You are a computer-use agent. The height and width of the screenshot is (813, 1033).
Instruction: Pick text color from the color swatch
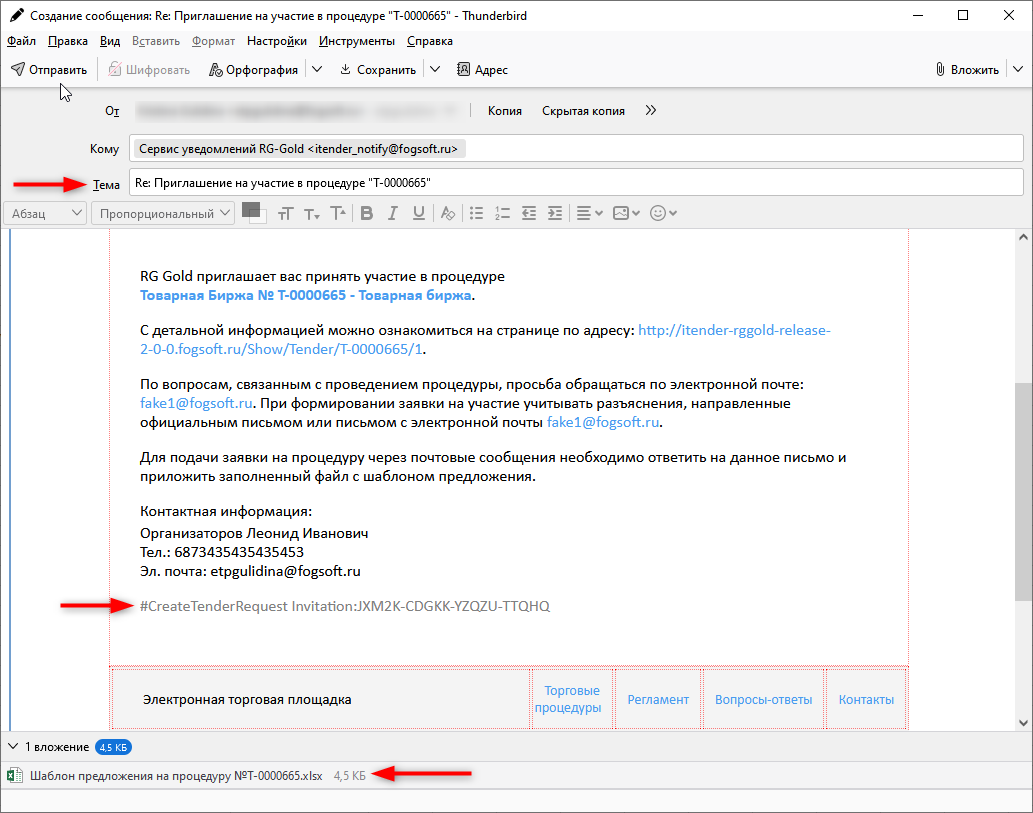pos(251,210)
